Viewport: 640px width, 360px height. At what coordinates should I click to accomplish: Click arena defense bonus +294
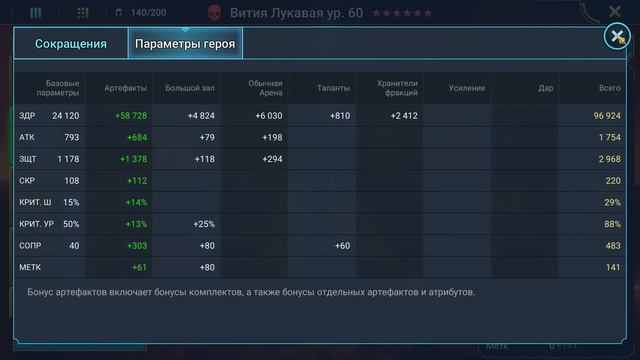coord(272,159)
